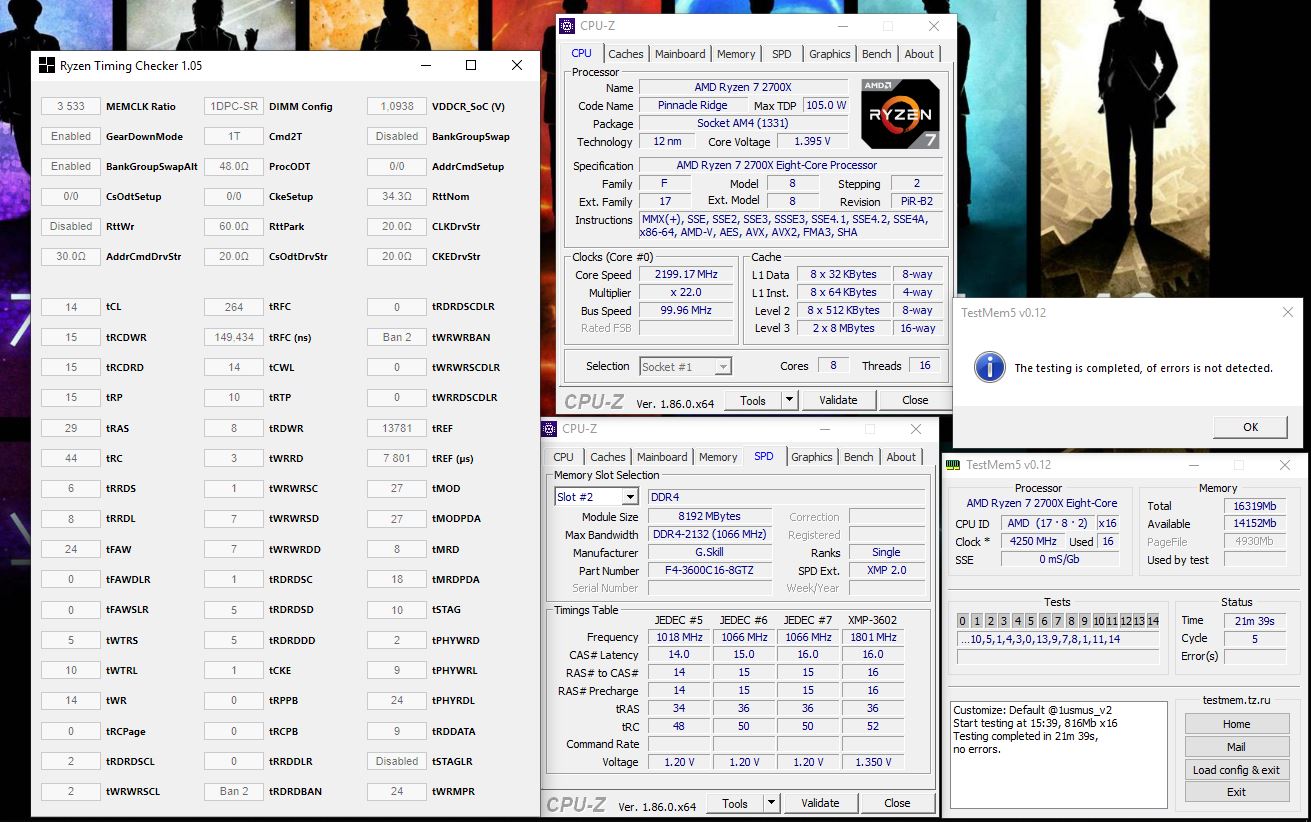Image resolution: width=1311 pixels, height=822 pixels.
Task: Click the TestMem5 Time value 21m 39s
Action: pyautogui.click(x=1254, y=621)
